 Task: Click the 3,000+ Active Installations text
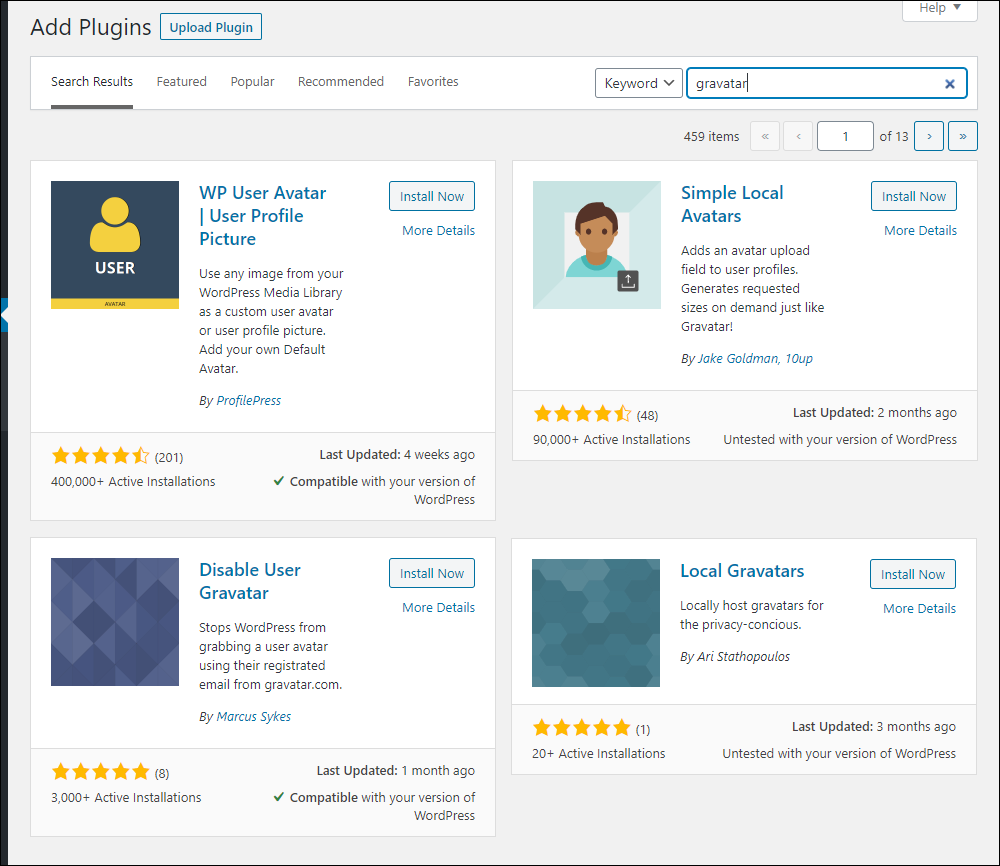pos(126,797)
